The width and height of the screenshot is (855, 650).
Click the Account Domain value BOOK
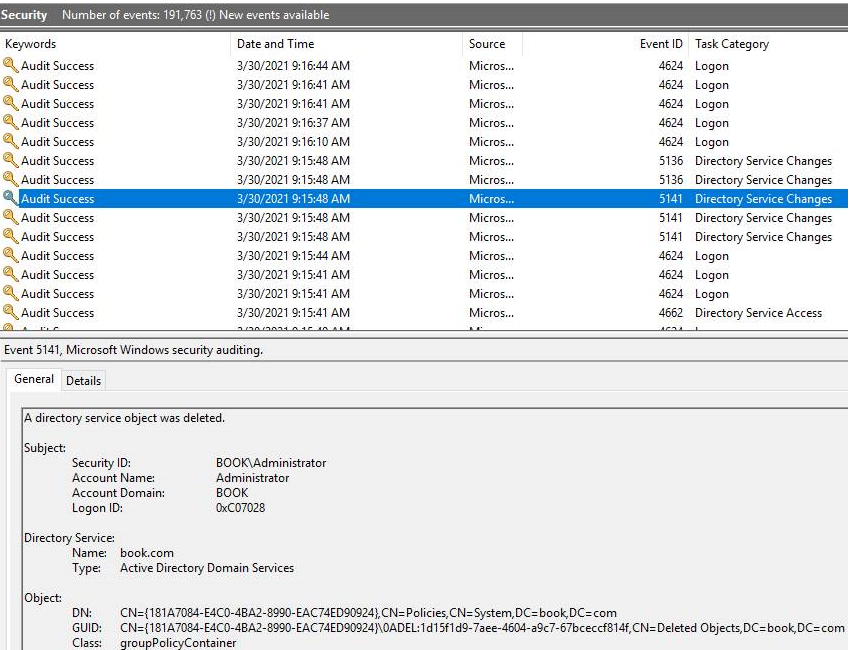coord(232,493)
